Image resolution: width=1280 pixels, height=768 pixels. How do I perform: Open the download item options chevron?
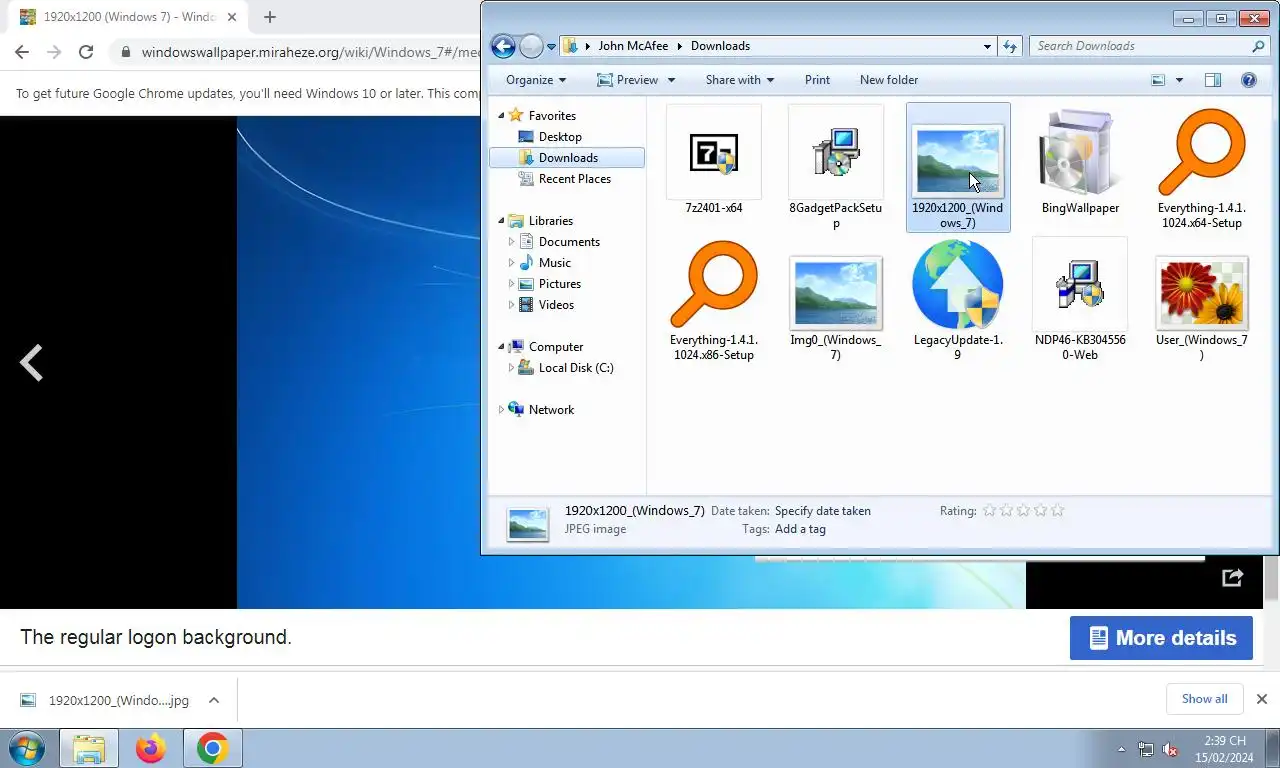[214, 700]
